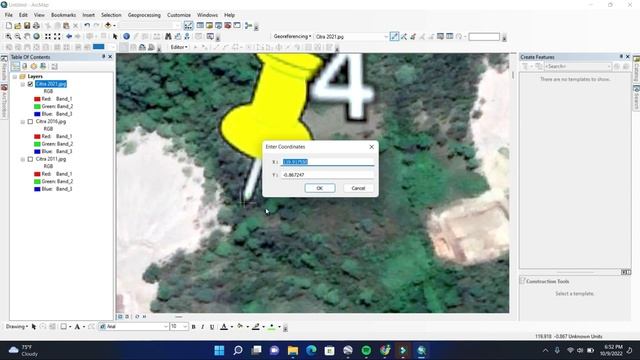Click List By Visibility icon in Table Of Contents

33,66
